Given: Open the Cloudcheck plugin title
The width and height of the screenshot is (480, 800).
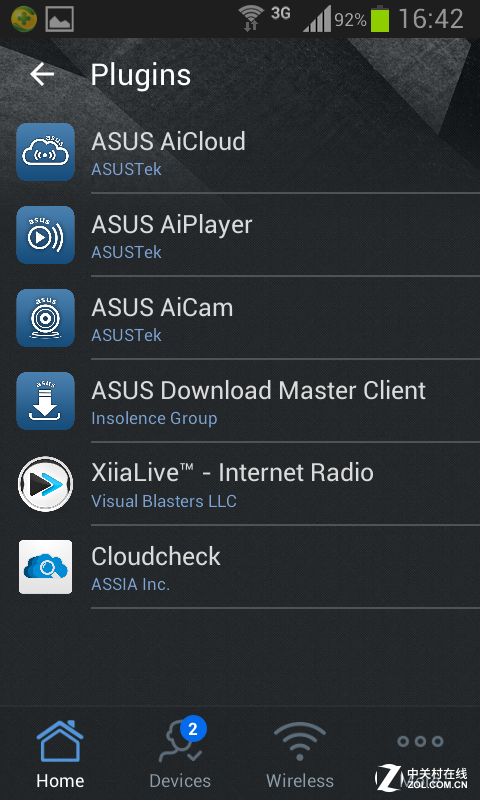Looking at the screenshot, I should click(156, 556).
